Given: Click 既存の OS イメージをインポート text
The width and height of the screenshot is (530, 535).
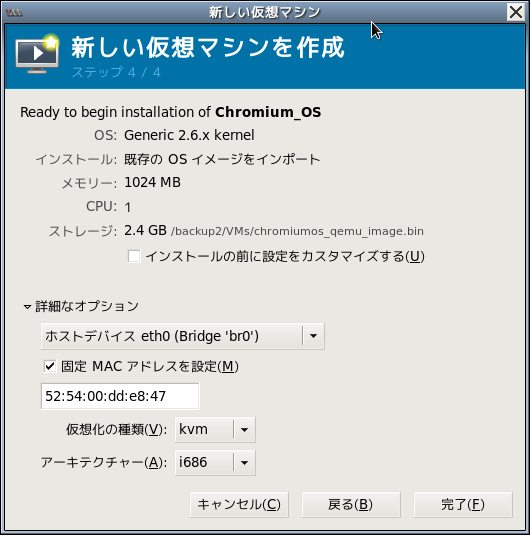Looking at the screenshot, I should pos(222,159).
